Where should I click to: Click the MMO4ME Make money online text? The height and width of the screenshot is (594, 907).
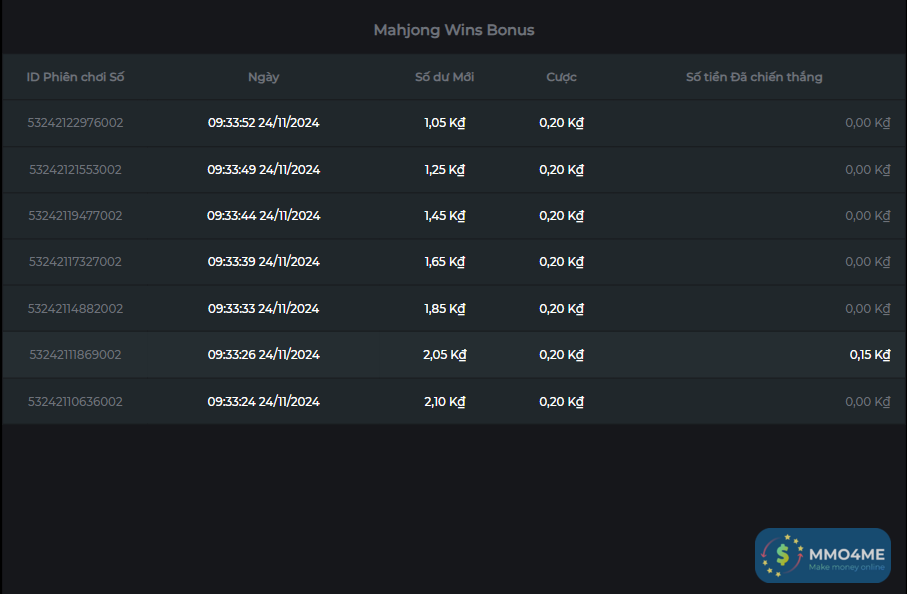(846, 556)
